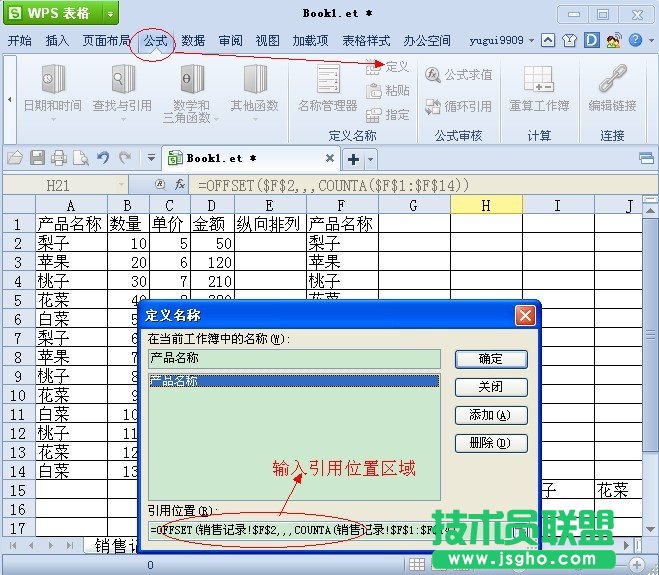This screenshot has height=575, width=659.
Task: Go to first sheet navigation arrow
Action: (x=13, y=546)
